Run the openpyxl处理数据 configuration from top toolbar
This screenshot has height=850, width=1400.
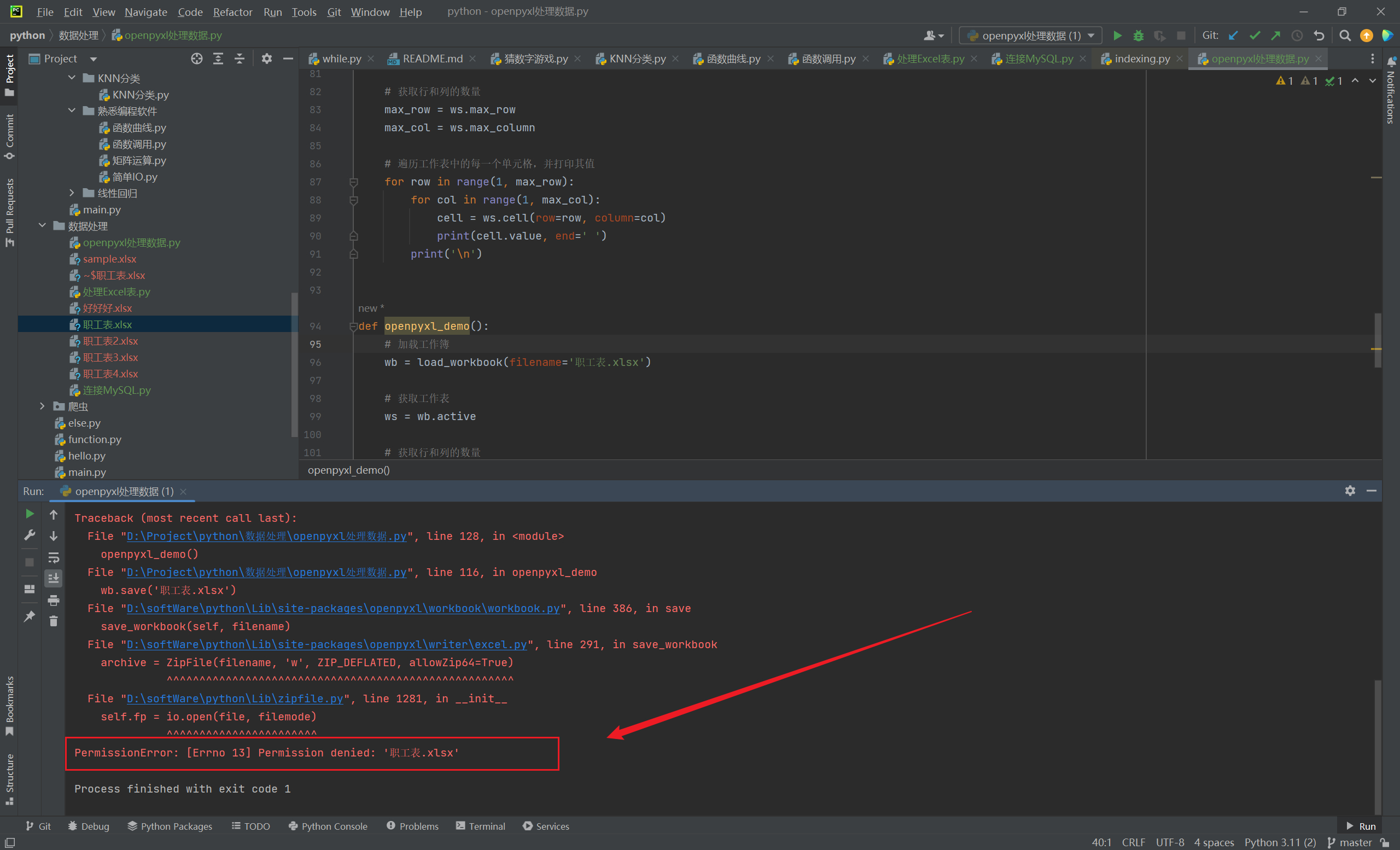[x=1117, y=35]
